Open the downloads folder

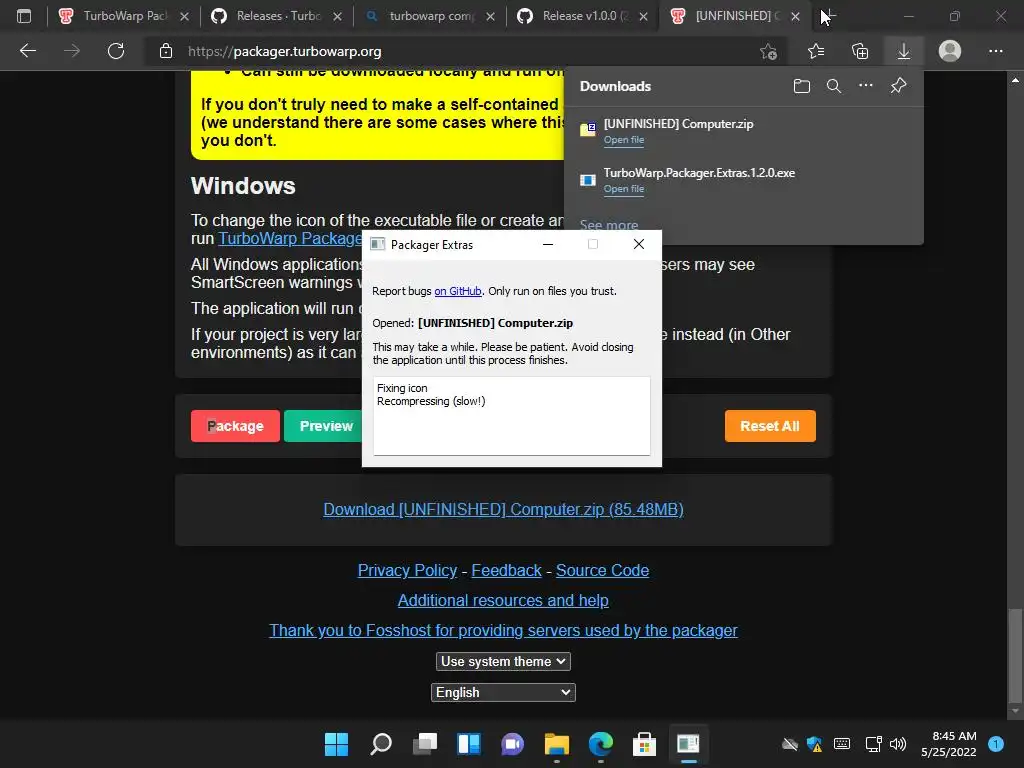pos(802,86)
